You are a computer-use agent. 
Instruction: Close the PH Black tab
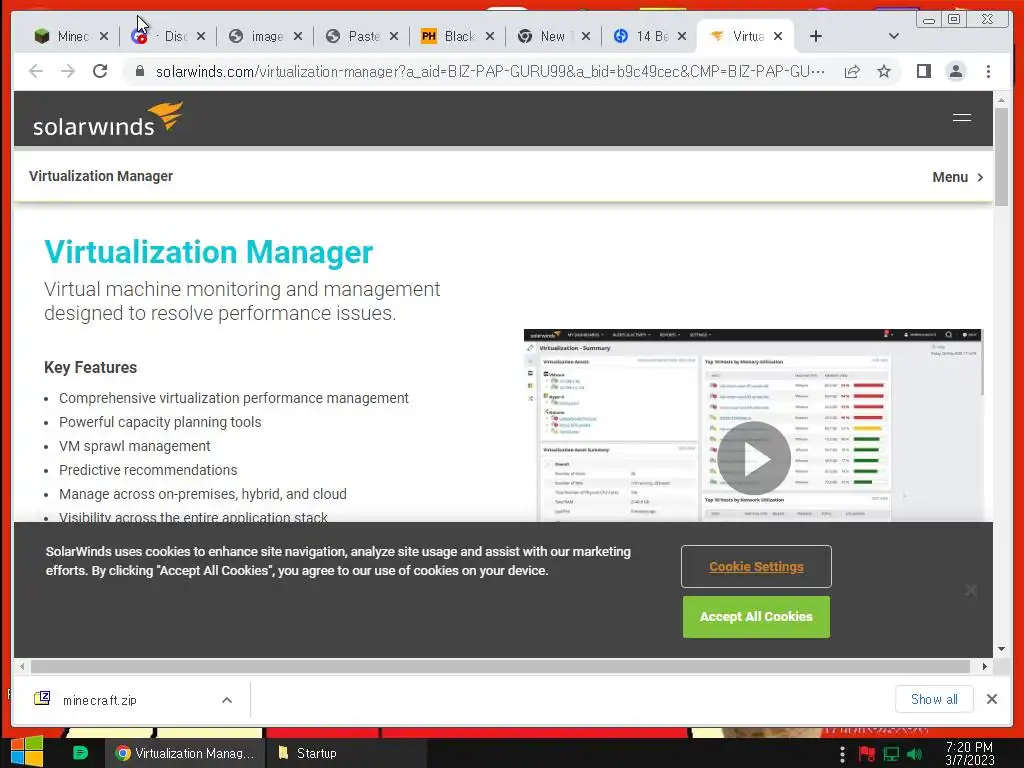490,37
